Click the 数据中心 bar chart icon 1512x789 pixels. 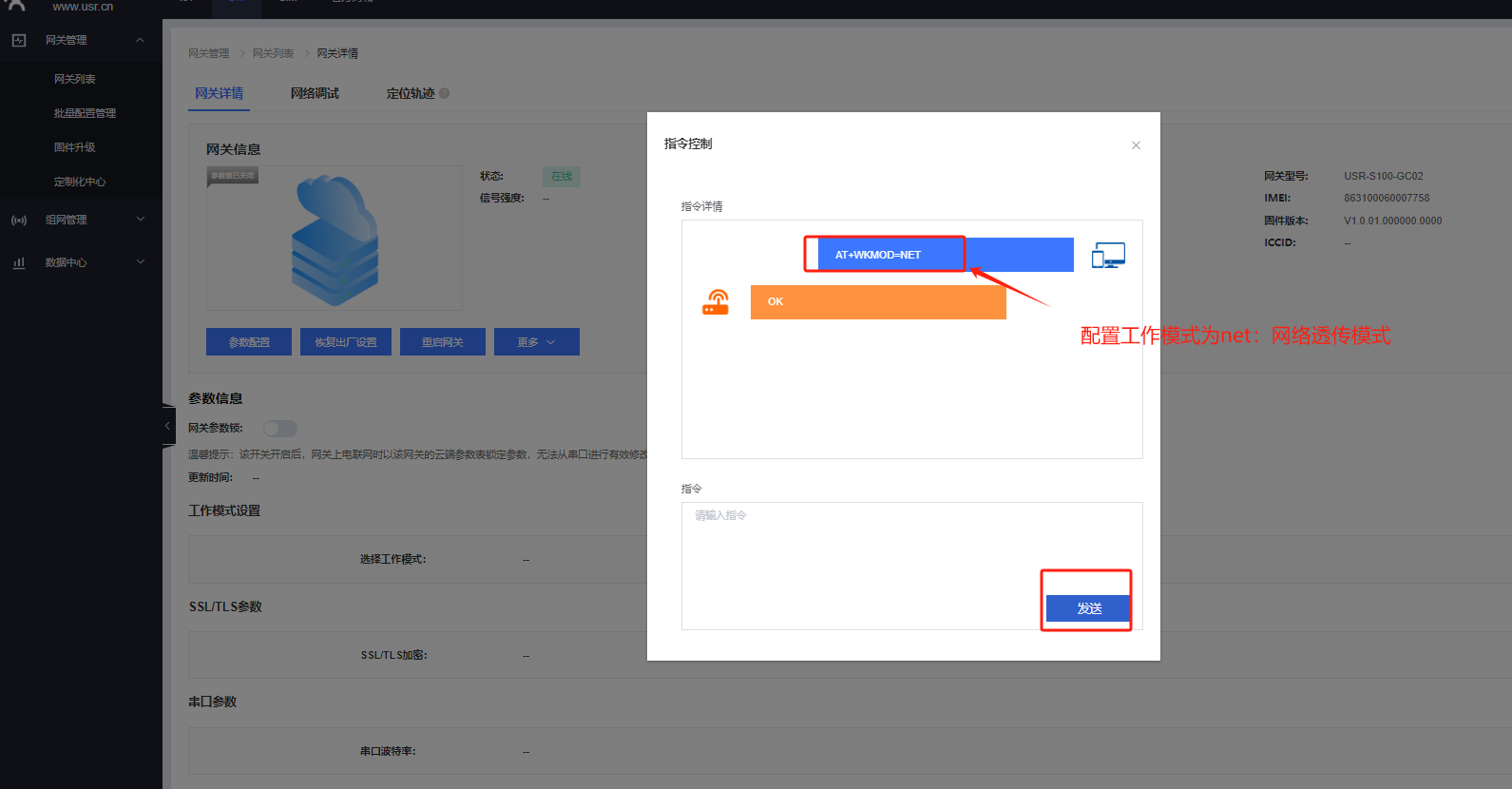(19, 262)
